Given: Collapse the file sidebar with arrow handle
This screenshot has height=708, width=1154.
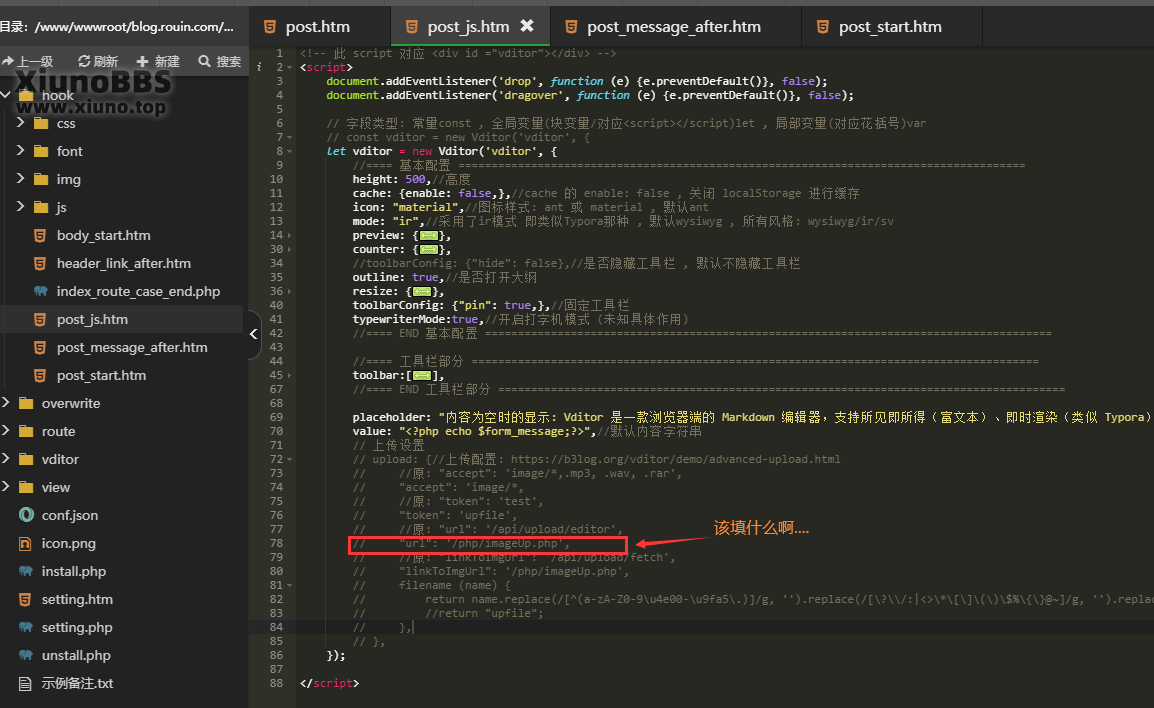Looking at the screenshot, I should click(x=254, y=334).
